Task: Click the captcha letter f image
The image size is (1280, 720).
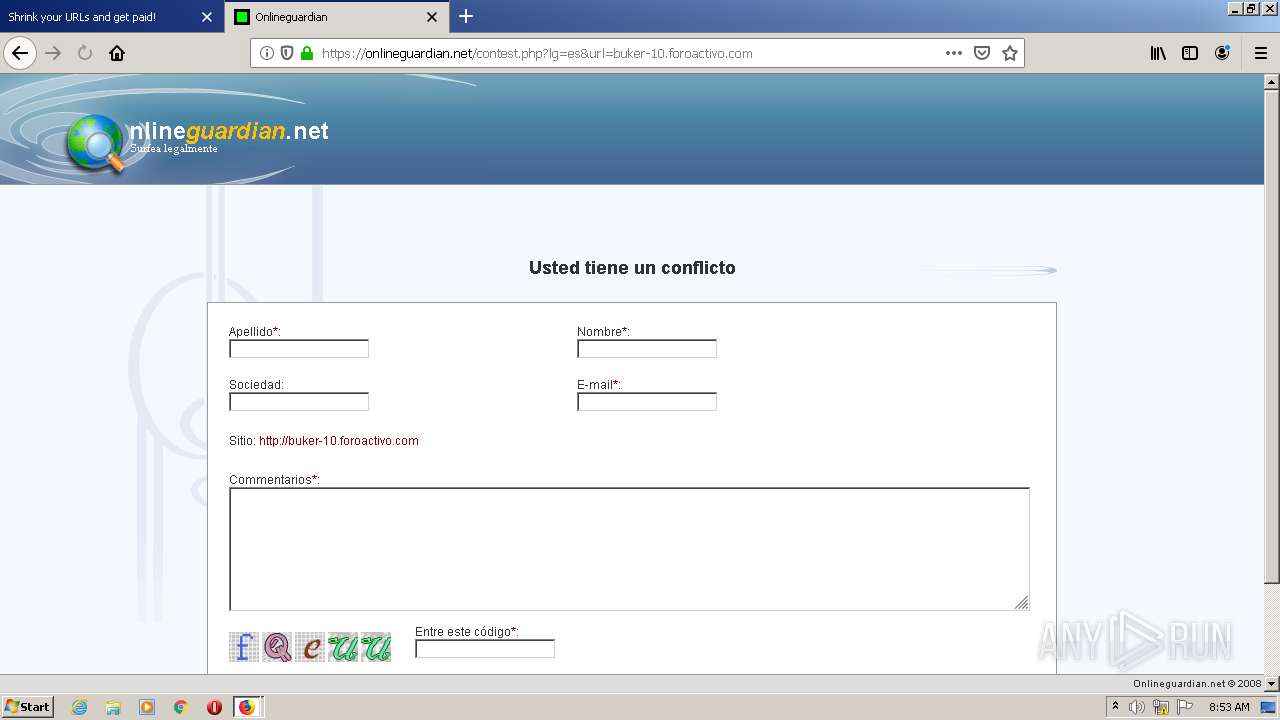Action: (x=244, y=647)
